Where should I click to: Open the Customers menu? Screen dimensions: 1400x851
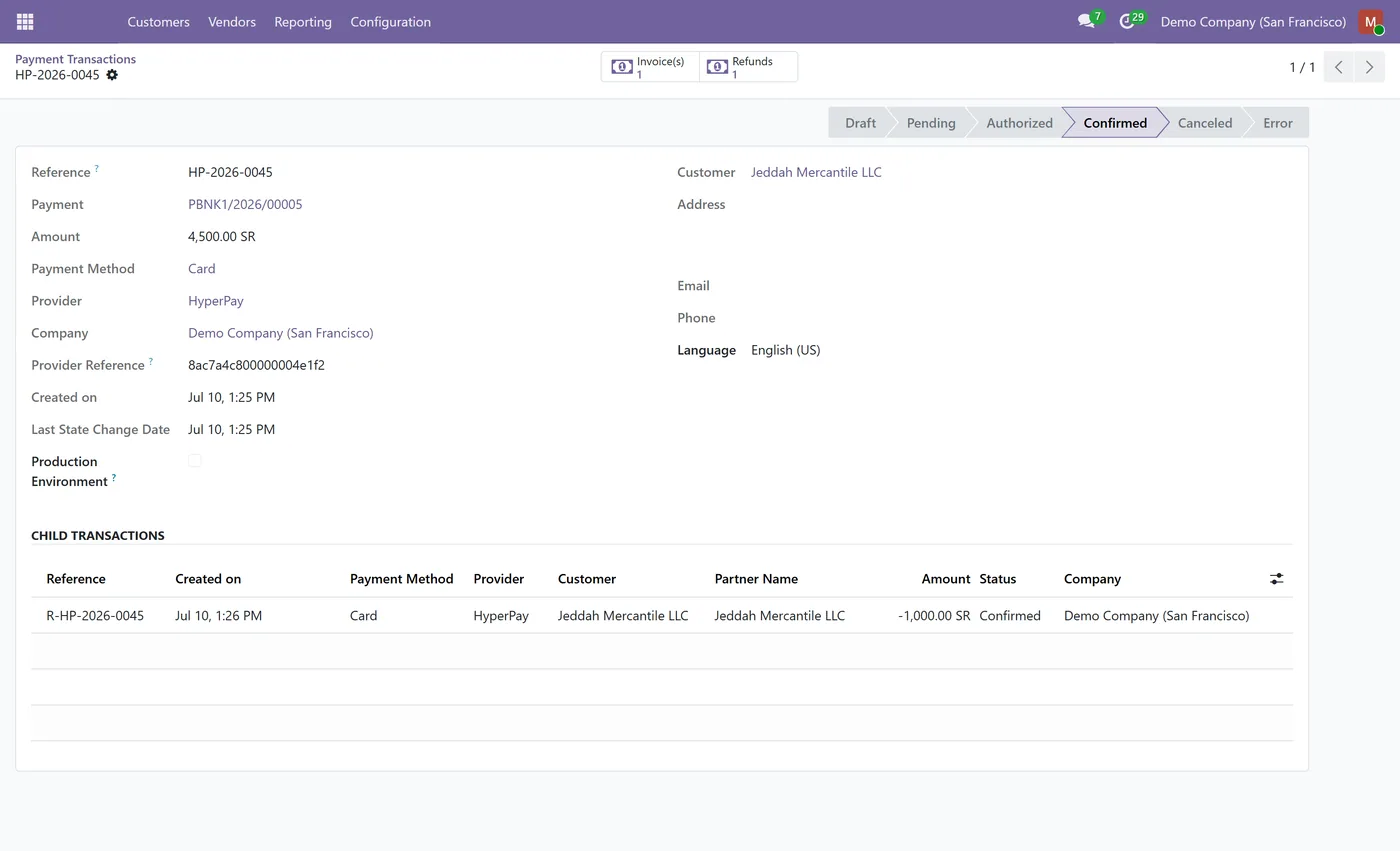(158, 21)
